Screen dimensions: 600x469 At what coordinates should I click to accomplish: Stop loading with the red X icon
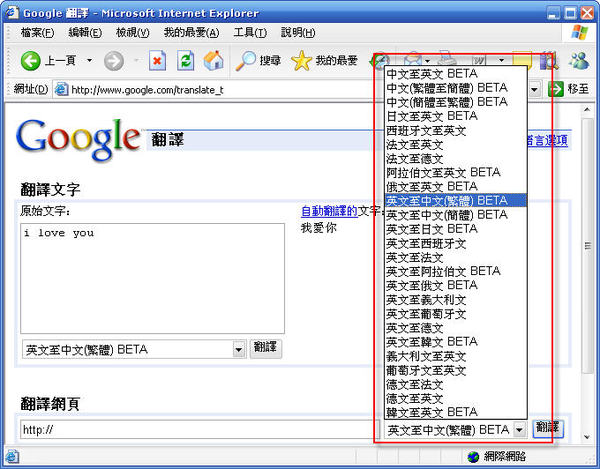pos(157,60)
